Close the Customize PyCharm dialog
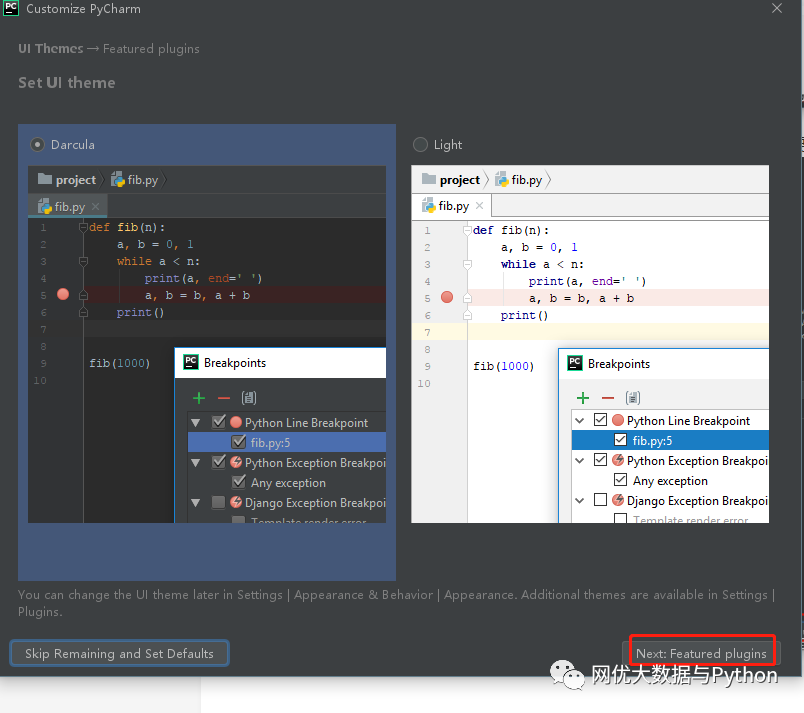 [777, 8]
